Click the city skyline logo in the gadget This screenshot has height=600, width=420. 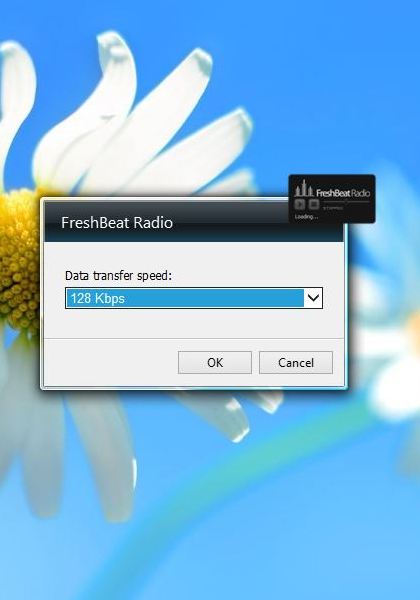point(304,189)
